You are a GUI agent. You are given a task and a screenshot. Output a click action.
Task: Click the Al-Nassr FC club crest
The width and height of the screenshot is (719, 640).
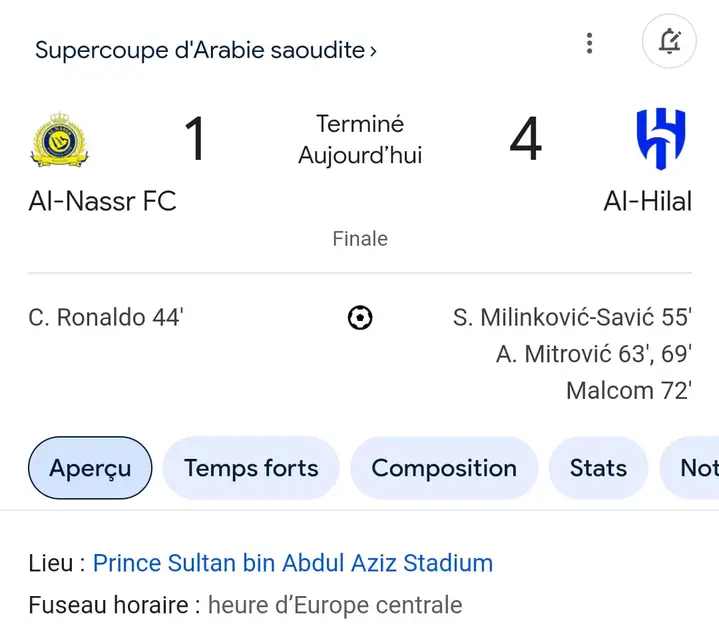click(x=60, y=139)
